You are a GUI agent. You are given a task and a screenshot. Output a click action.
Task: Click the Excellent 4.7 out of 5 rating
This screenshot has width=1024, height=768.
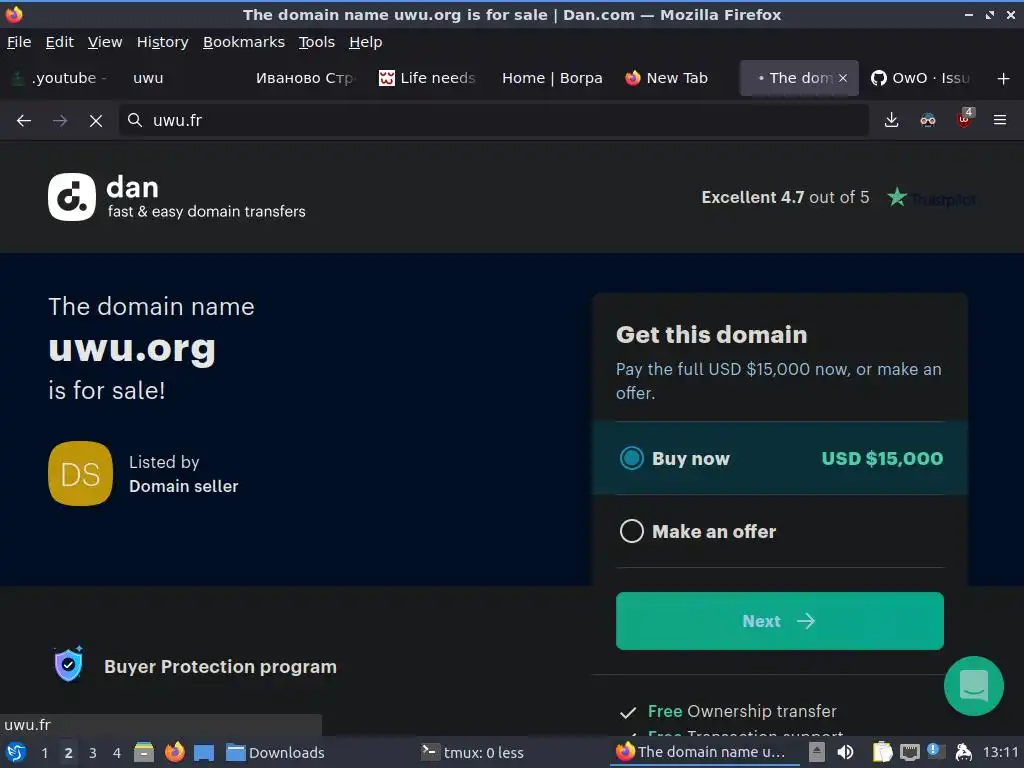[785, 197]
